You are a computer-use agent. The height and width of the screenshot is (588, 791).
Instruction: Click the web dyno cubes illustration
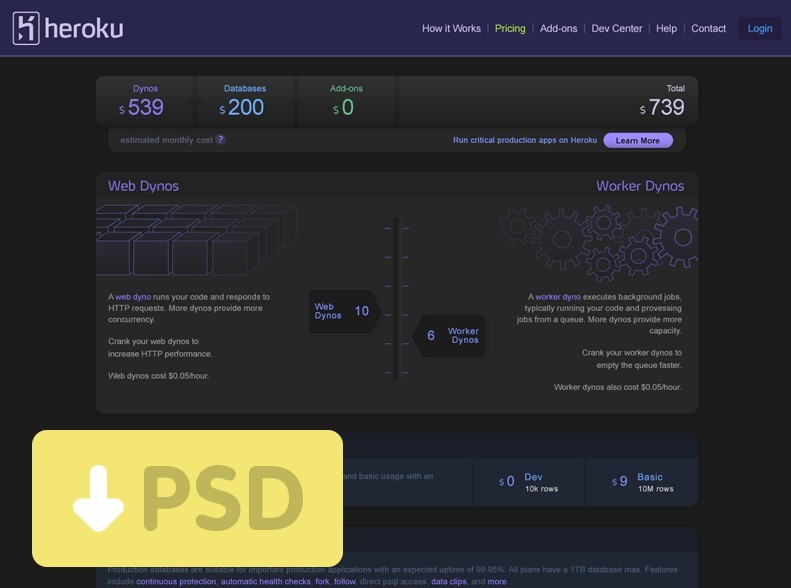click(x=196, y=240)
